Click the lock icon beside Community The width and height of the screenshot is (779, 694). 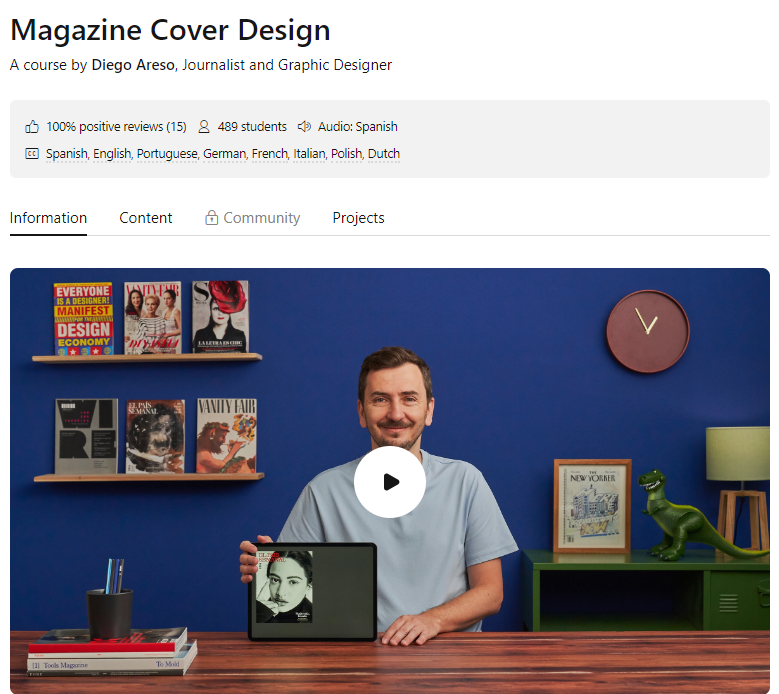(x=211, y=218)
